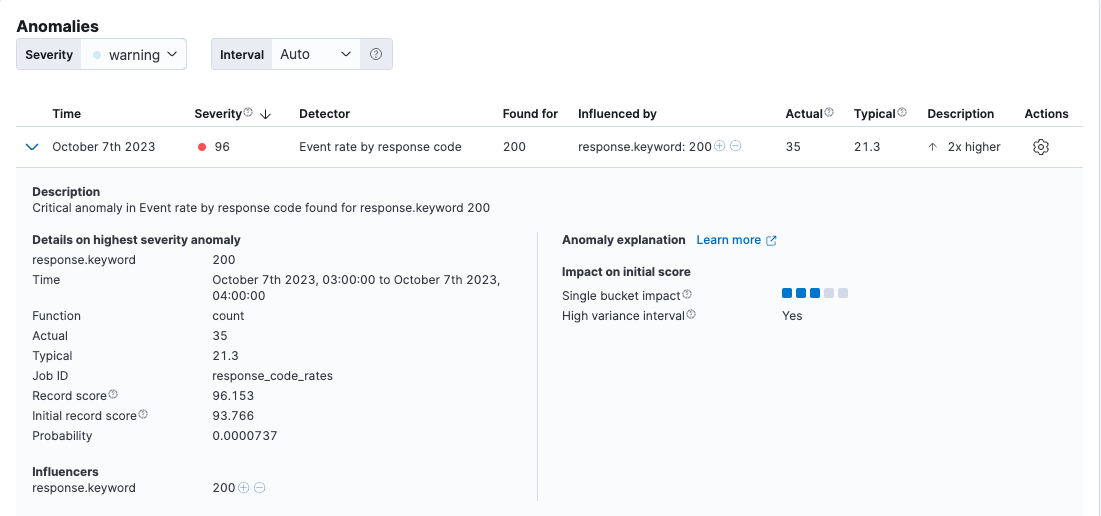1101x516 pixels.
Task: Click the info icon next to Severity header
Action: click(x=248, y=113)
